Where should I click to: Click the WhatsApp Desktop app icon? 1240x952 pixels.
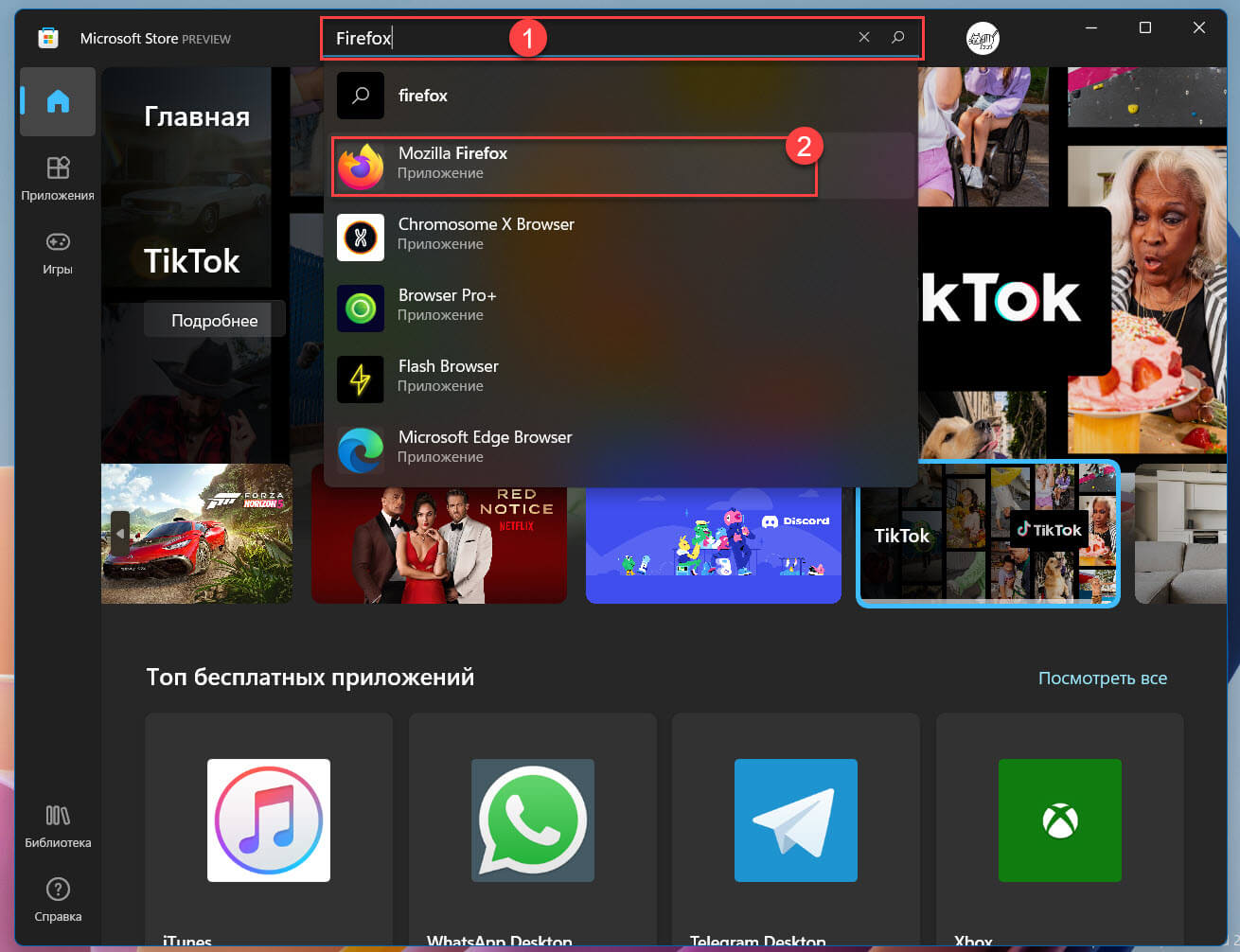(x=533, y=820)
